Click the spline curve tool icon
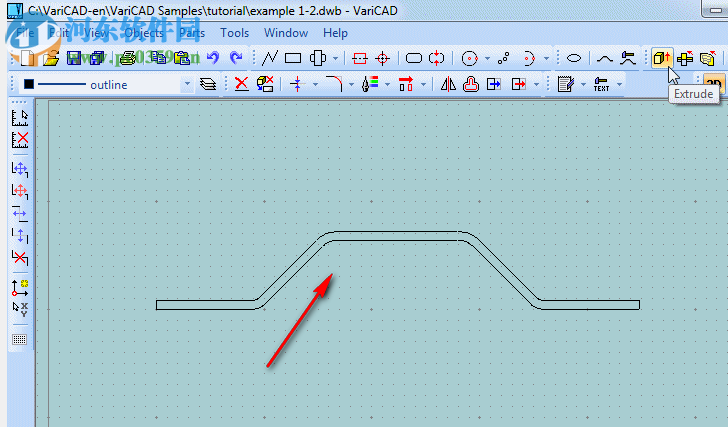728x427 pixels. pyautogui.click(x=604, y=58)
